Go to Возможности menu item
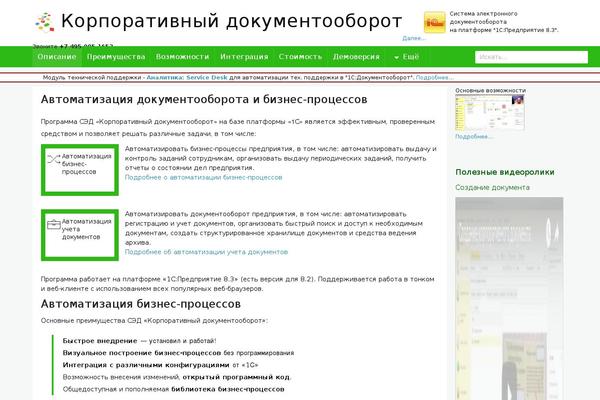 point(183,57)
